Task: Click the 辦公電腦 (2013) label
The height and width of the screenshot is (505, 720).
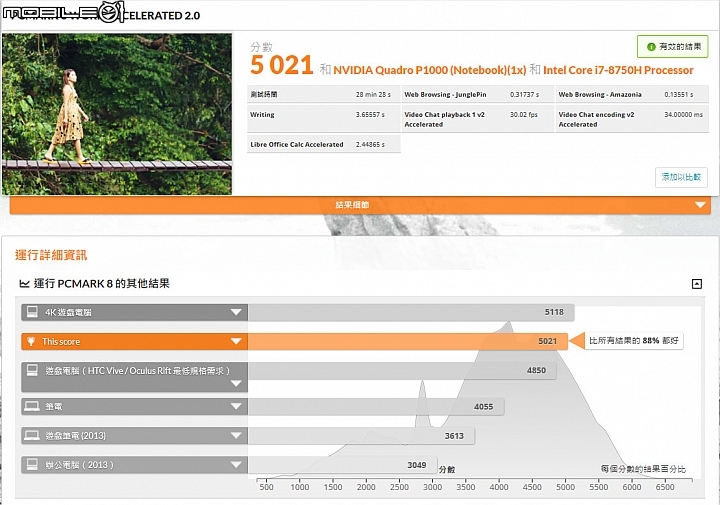Action: pyautogui.click(x=79, y=465)
